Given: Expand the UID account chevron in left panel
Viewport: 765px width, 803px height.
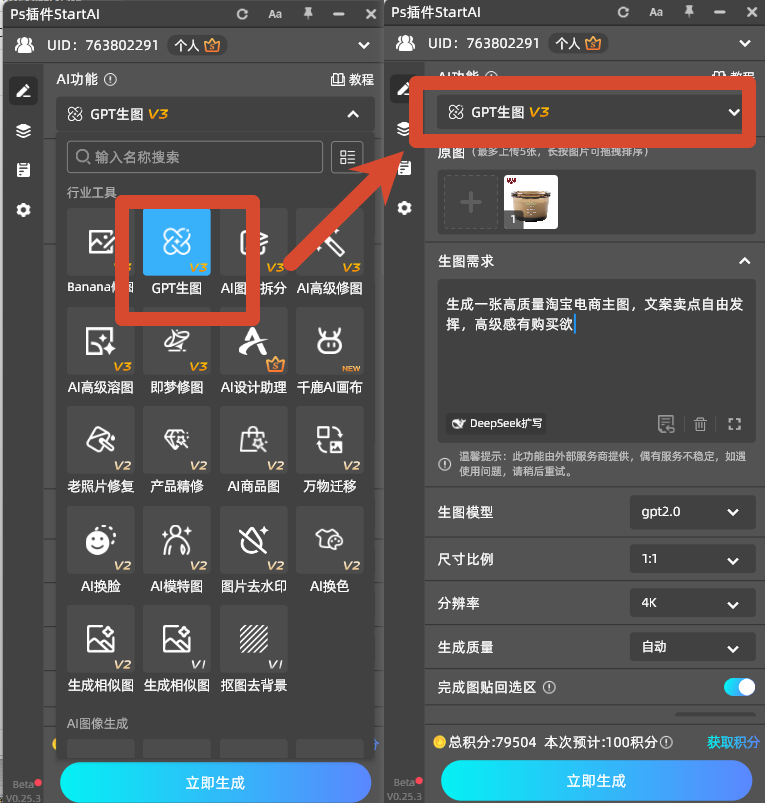Looking at the screenshot, I should (364, 45).
